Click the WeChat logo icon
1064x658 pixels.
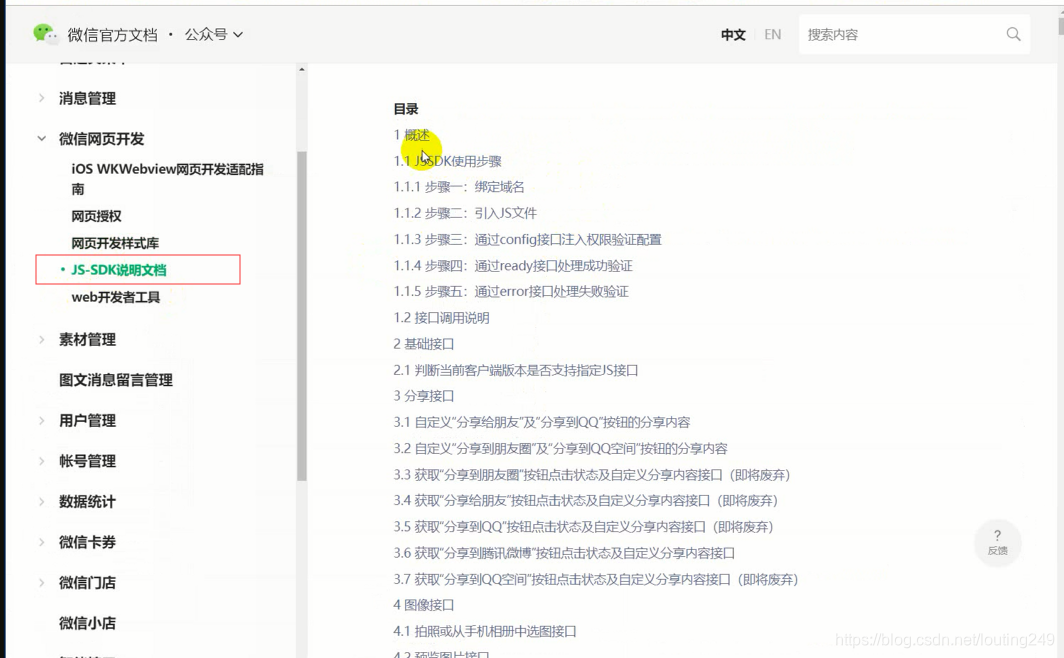[x=45, y=34]
